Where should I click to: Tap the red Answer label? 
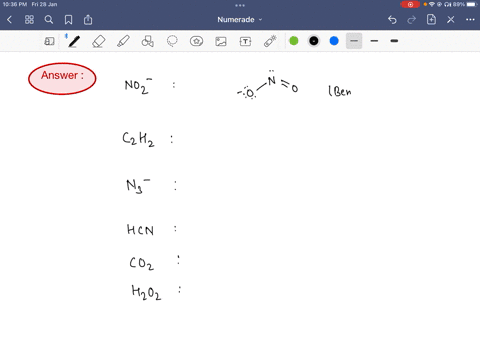[62, 79]
